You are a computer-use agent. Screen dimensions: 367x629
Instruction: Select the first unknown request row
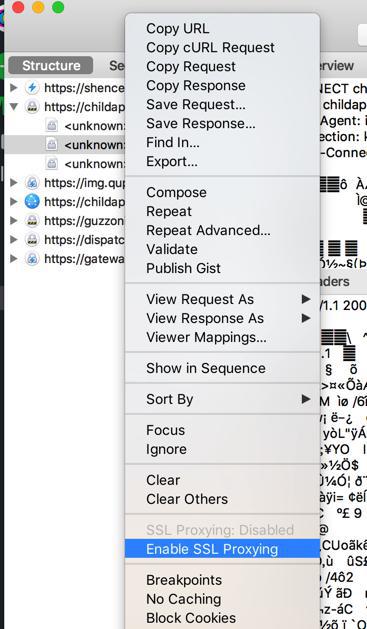tap(64, 126)
